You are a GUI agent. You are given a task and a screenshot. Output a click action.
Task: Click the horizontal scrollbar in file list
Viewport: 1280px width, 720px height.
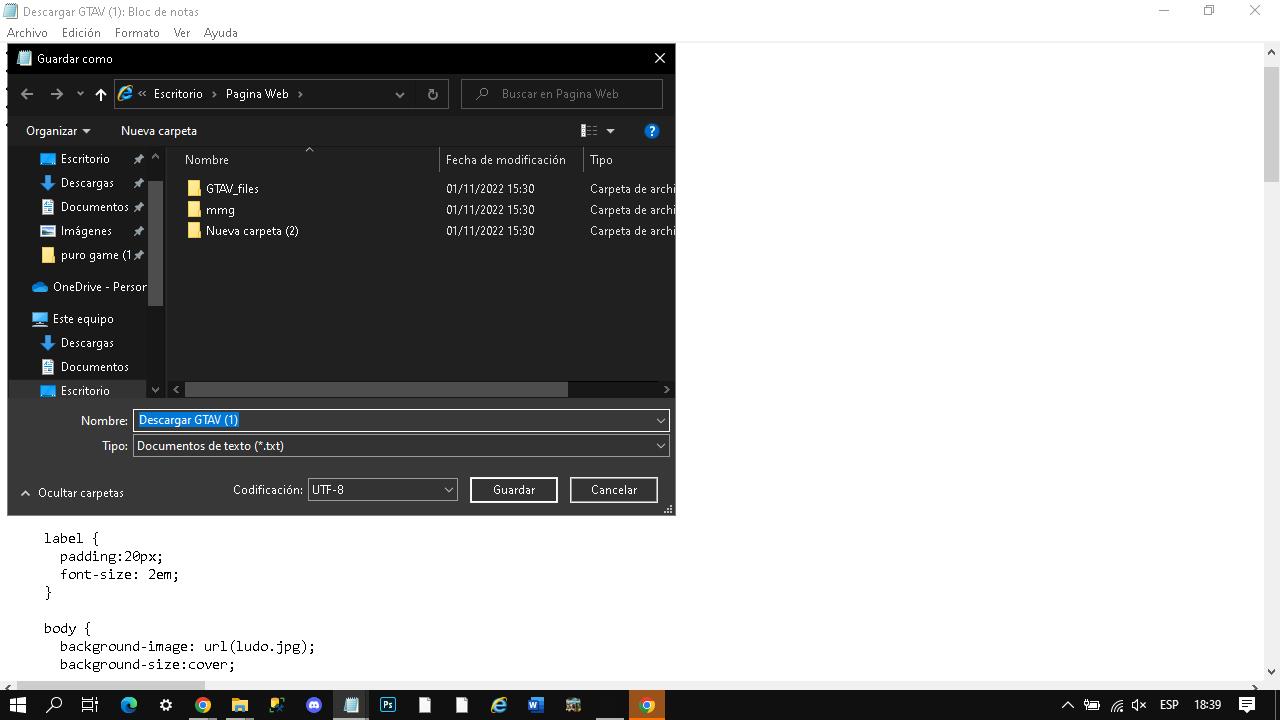(x=376, y=389)
